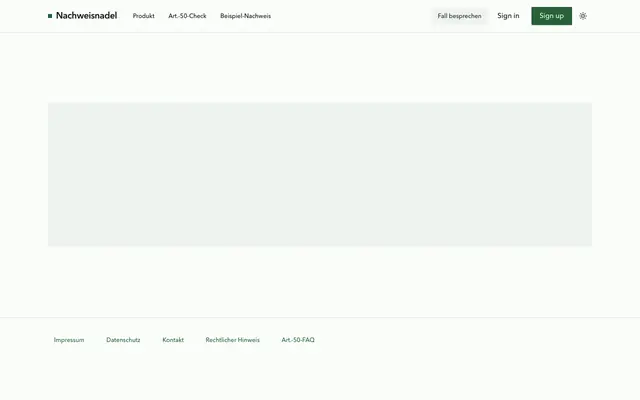Open the Produkt nav item
The image size is (640, 400).
pos(144,16)
